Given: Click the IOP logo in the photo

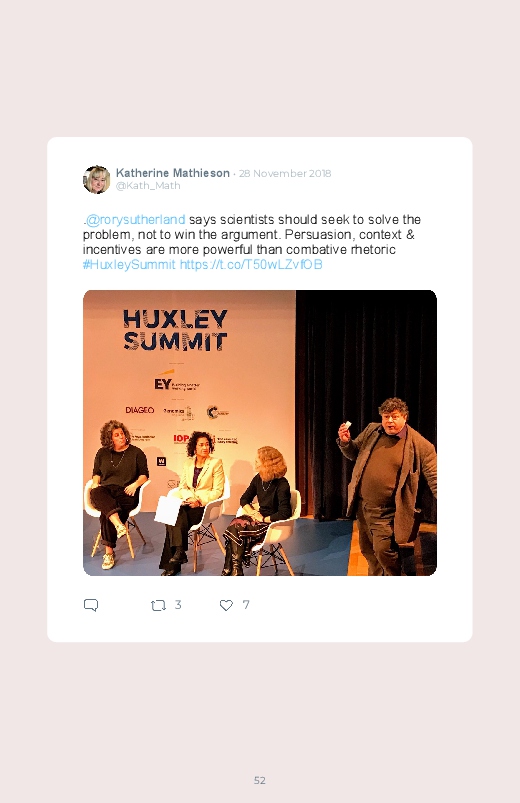Looking at the screenshot, I should [181, 438].
